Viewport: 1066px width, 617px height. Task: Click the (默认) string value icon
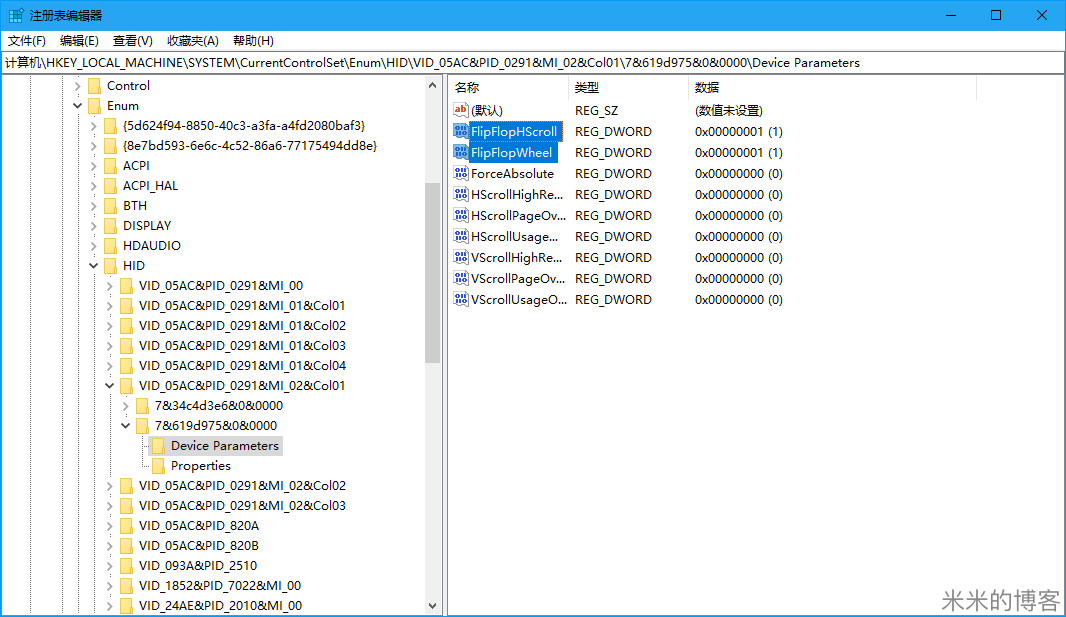click(x=460, y=111)
